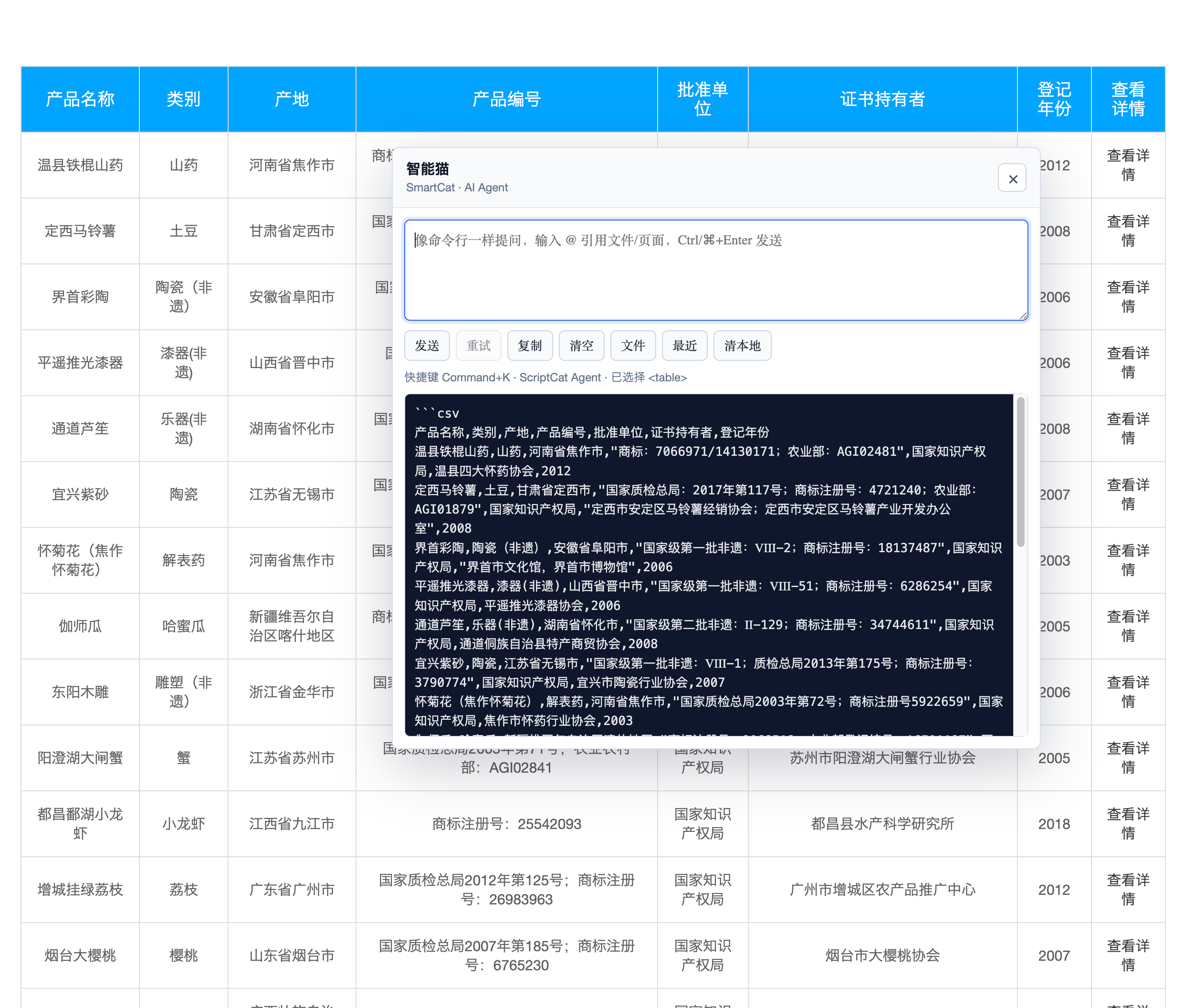Click the 产品名称 column header
The height and width of the screenshot is (1008, 1195).
coord(80,99)
